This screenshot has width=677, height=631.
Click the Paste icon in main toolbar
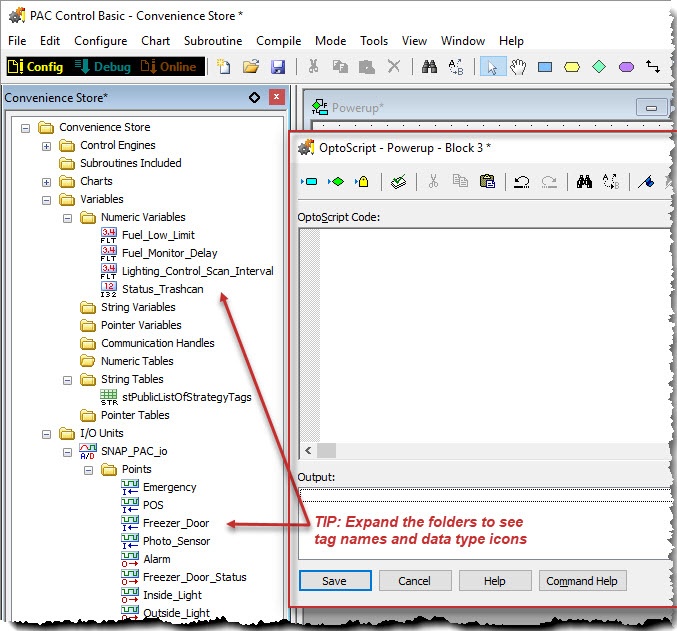(367, 67)
